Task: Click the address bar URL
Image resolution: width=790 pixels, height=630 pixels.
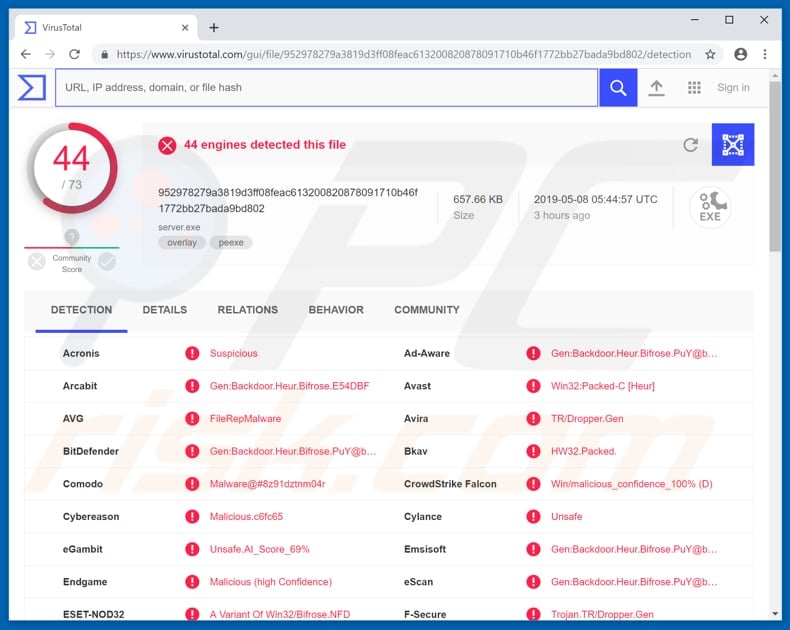Action: 404,54
